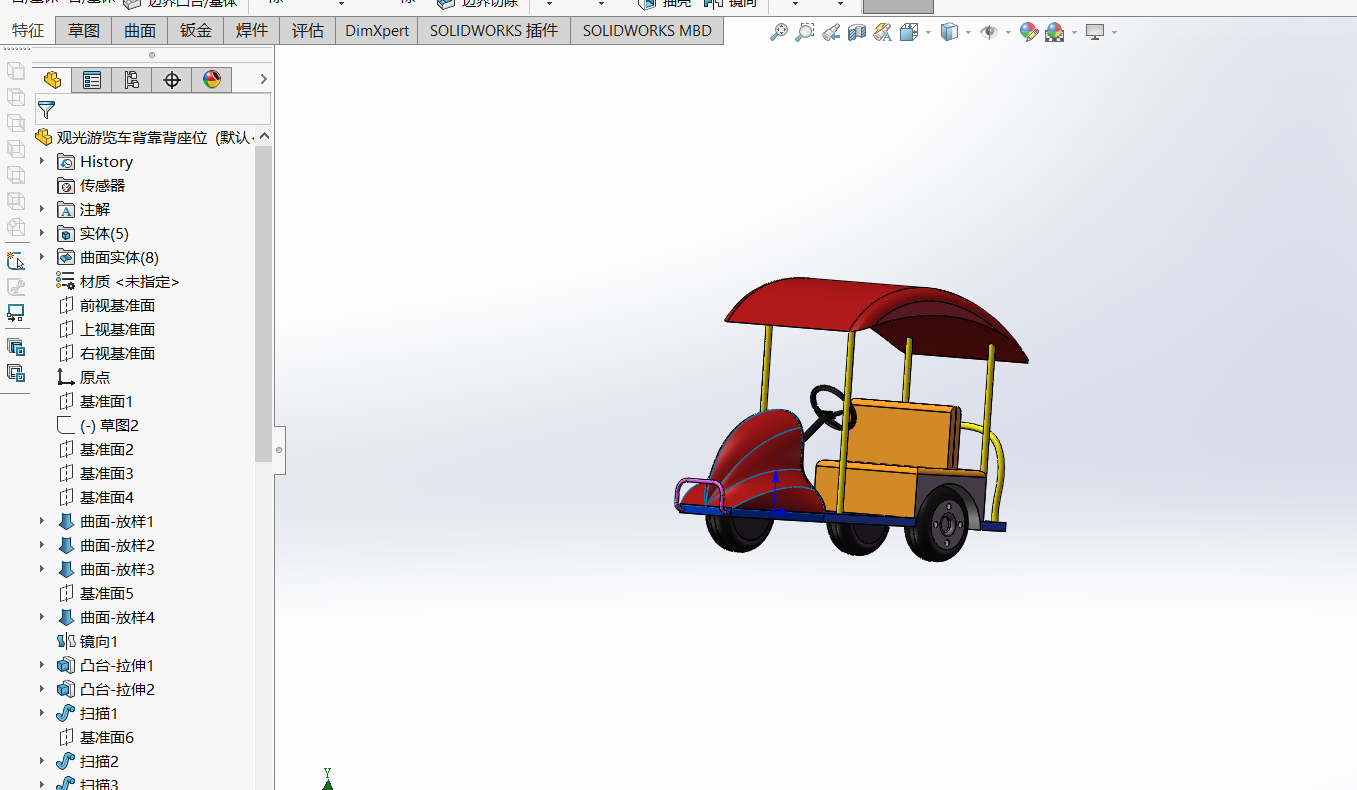
Task: Click the Display Style cube icon
Action: 949,32
